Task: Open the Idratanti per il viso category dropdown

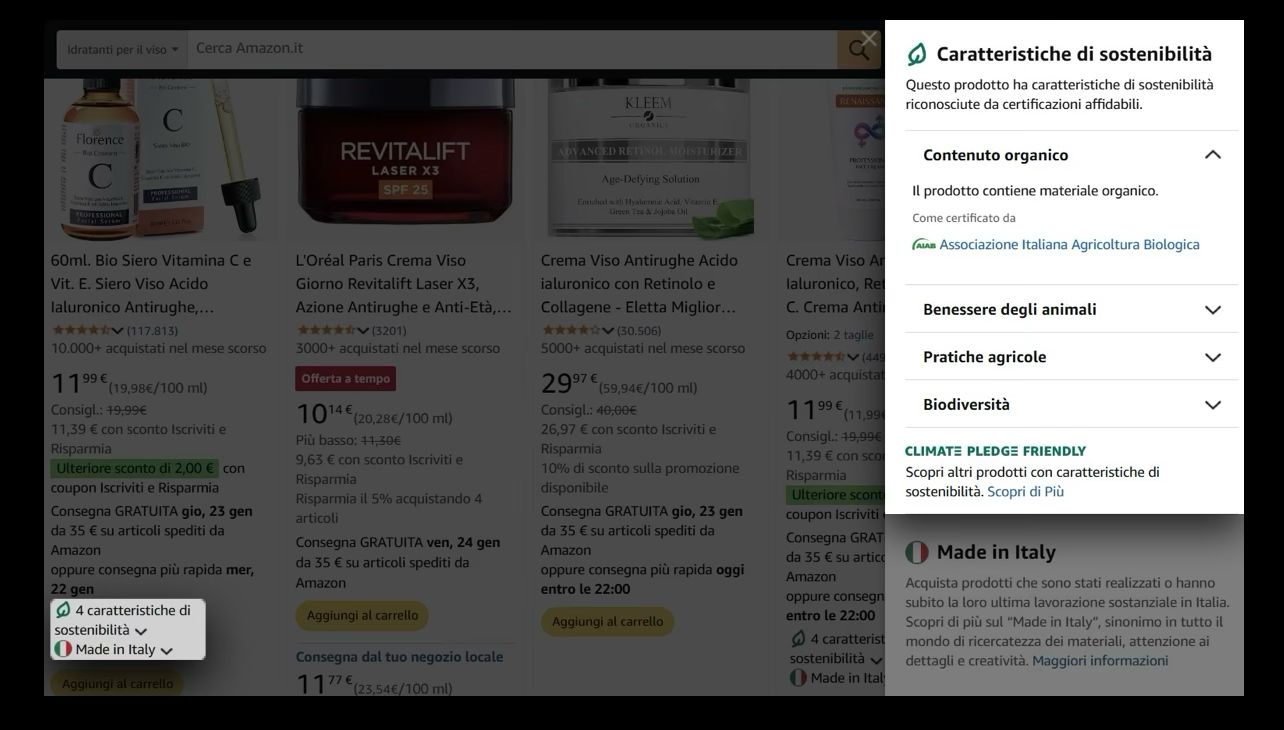Action: (x=122, y=49)
